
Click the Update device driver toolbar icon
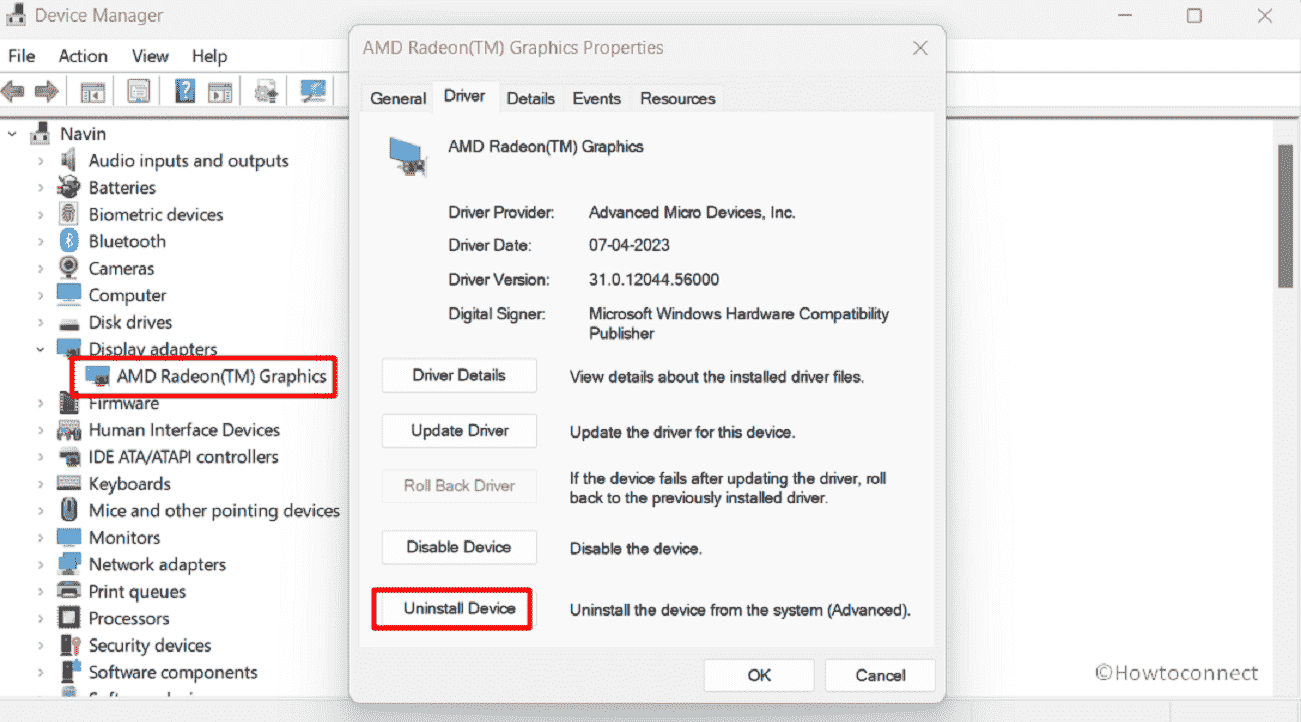[266, 92]
